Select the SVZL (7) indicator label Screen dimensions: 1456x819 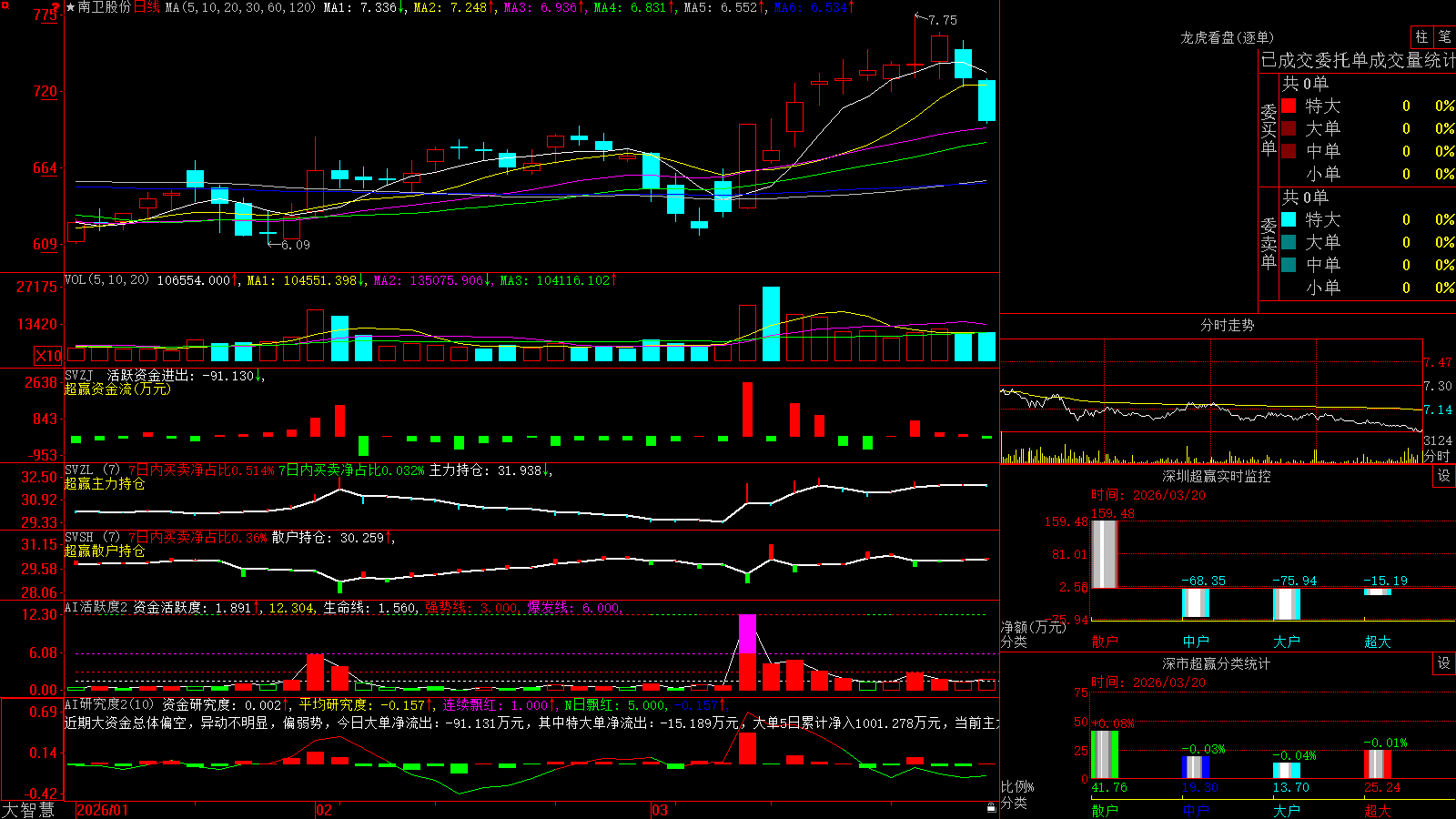[x=92, y=470]
